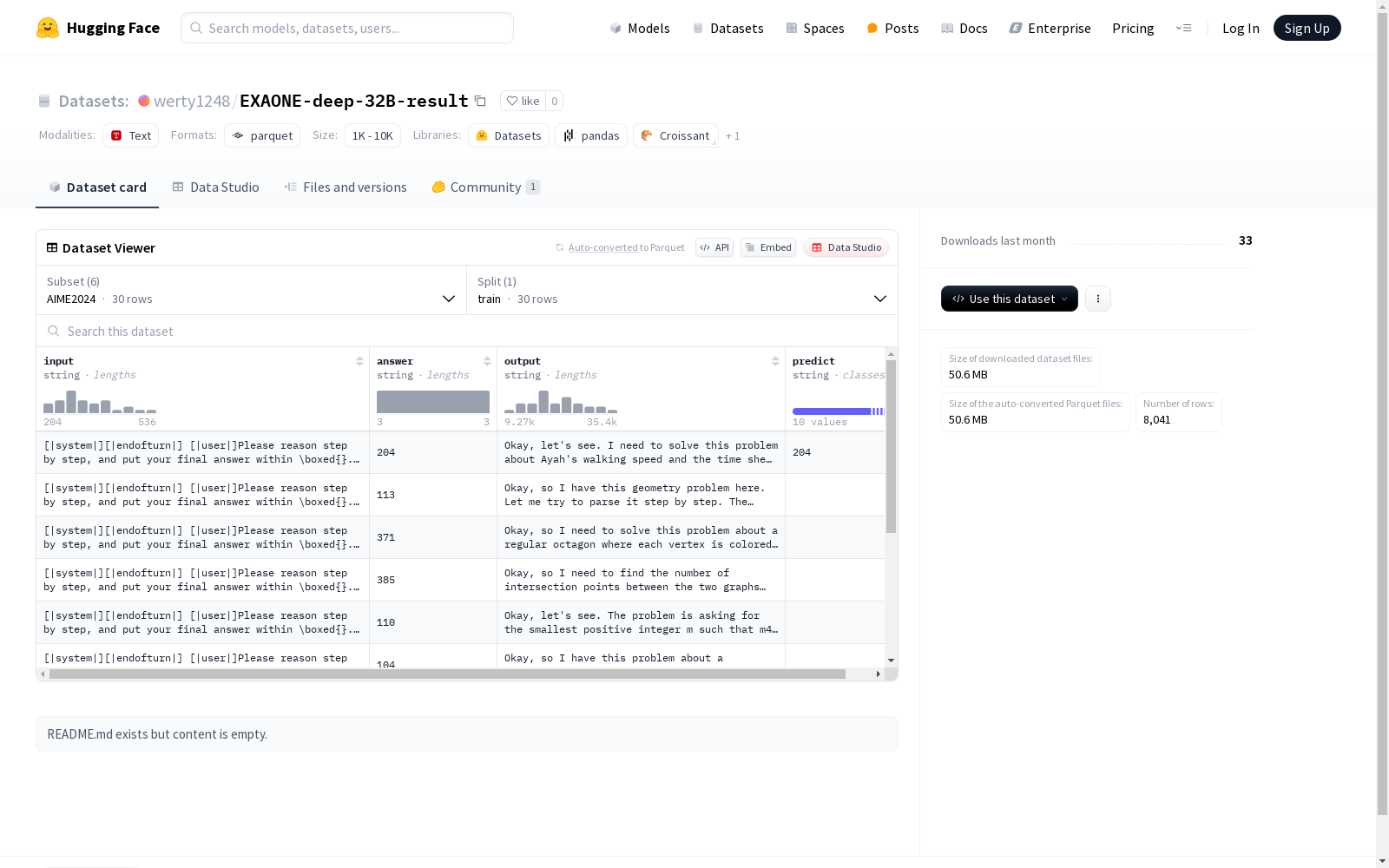Go to the Spaces page
This screenshot has height=868, width=1389.
pos(814,28)
